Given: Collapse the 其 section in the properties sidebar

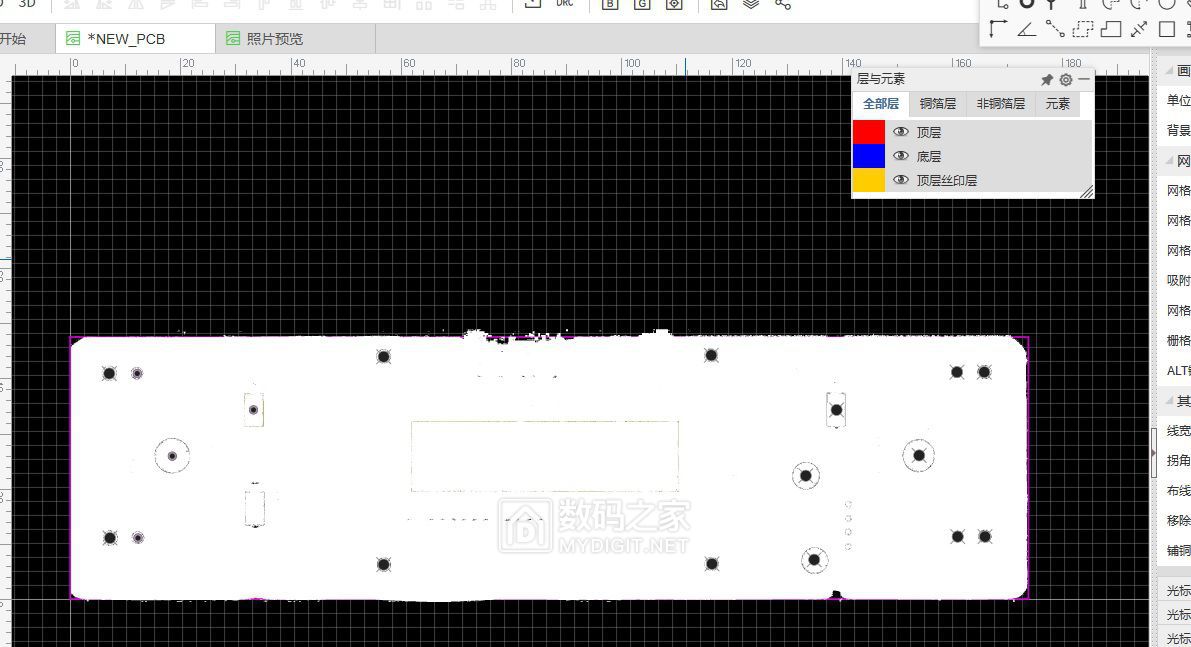Looking at the screenshot, I should (x=1169, y=400).
